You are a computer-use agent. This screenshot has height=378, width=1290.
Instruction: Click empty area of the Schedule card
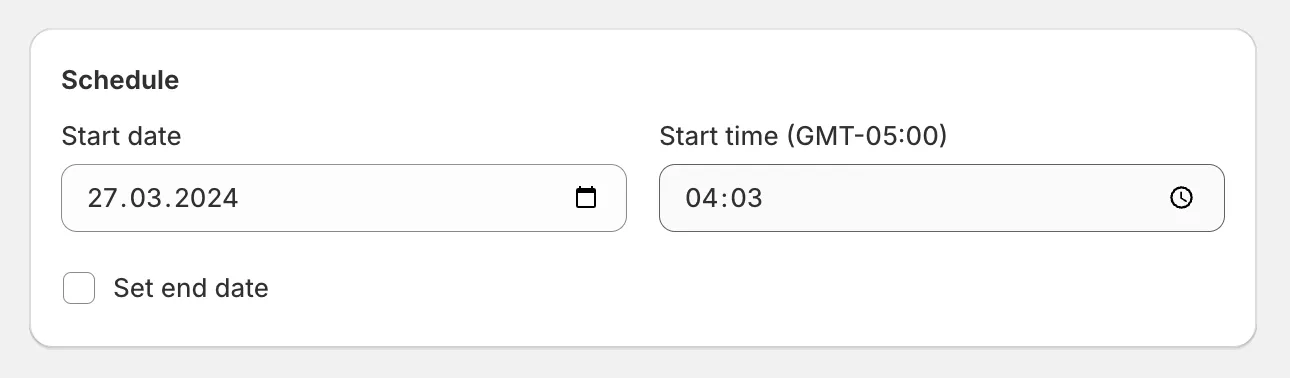760,290
